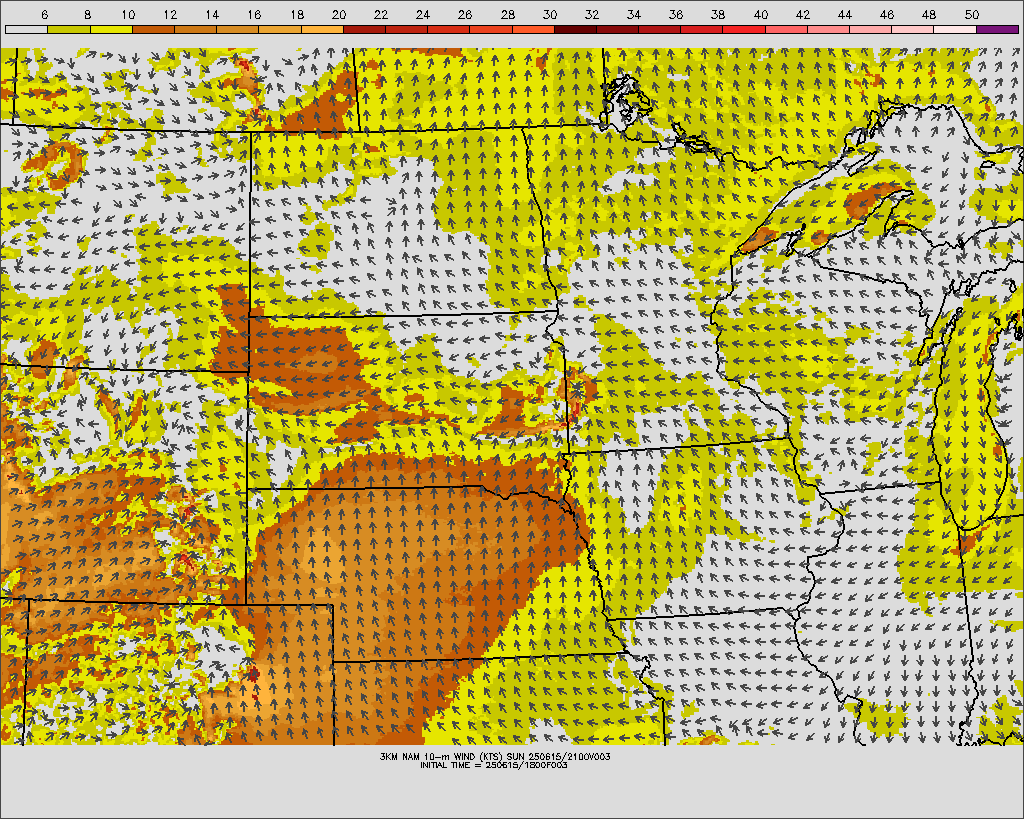Click the swatch between 40 and 42

pyautogui.click(x=786, y=29)
